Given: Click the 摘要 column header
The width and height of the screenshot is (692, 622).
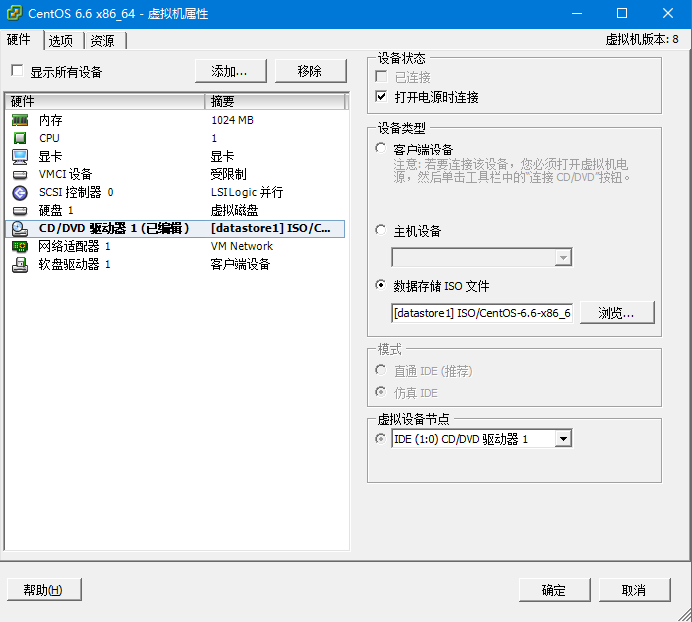Looking at the screenshot, I should coord(275,102).
